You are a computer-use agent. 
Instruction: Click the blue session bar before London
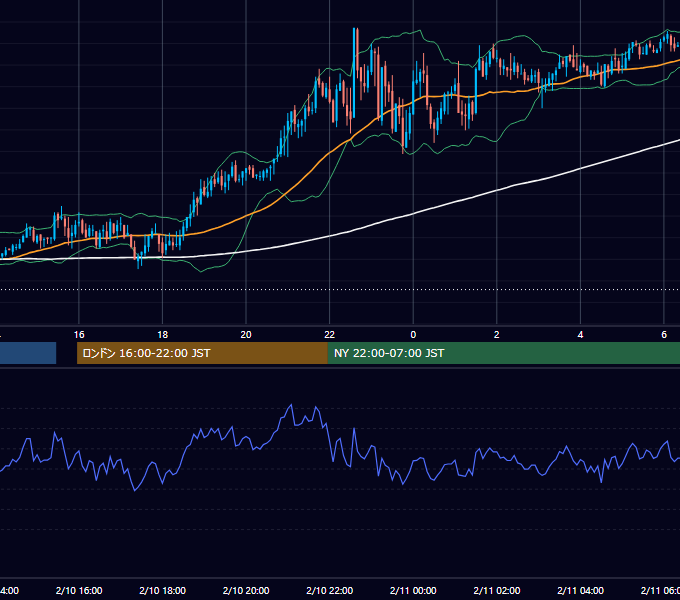point(28,353)
